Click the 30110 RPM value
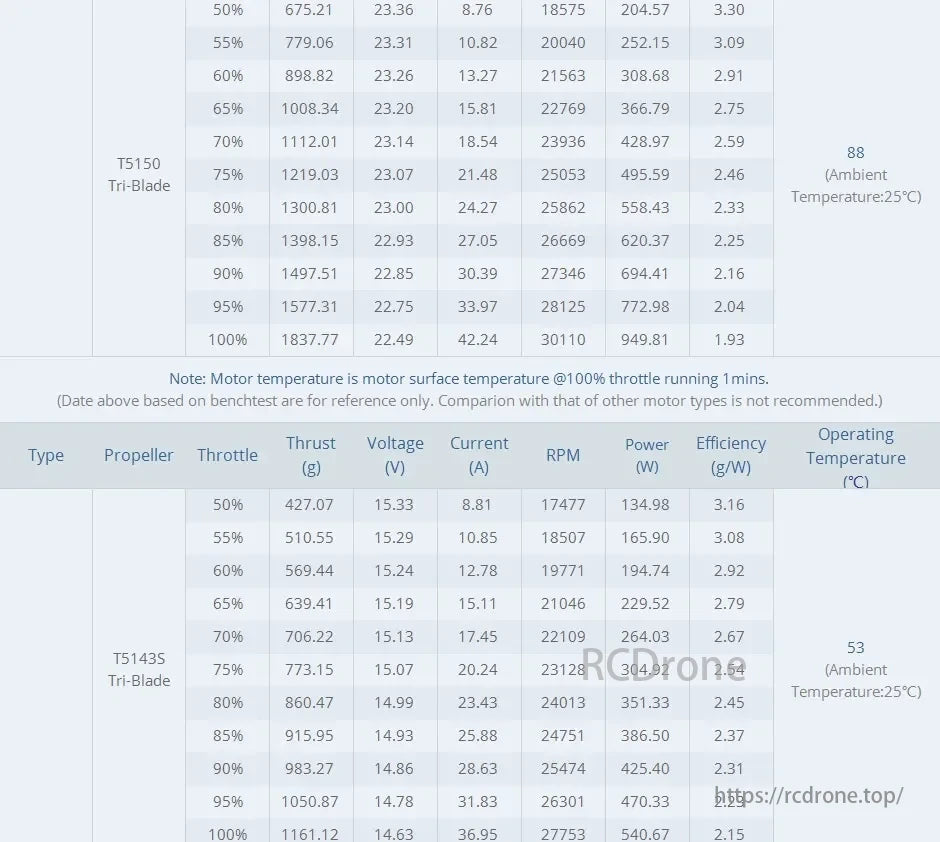This screenshot has height=842, width=940. point(563,339)
